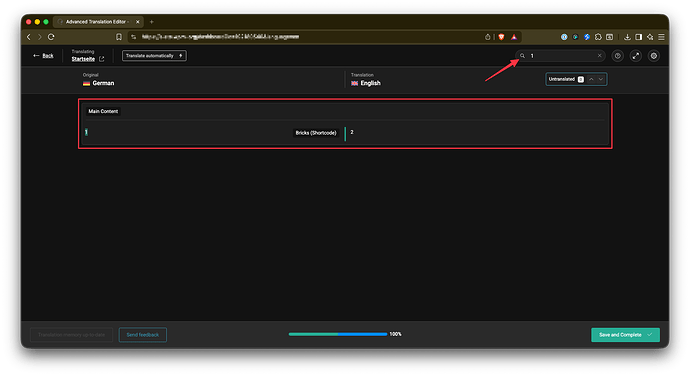The image size is (690, 375).
Task: Reload the current page
Action: [x=51, y=37]
